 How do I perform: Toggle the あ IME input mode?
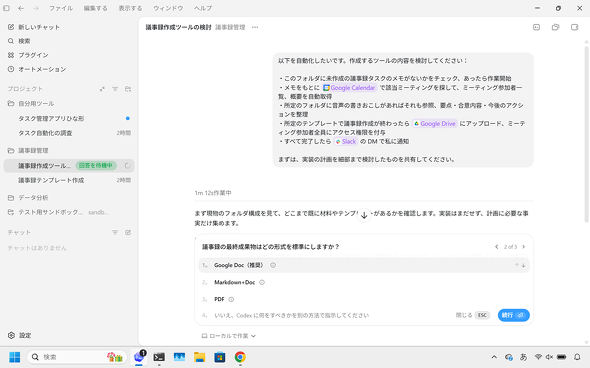tap(523, 357)
